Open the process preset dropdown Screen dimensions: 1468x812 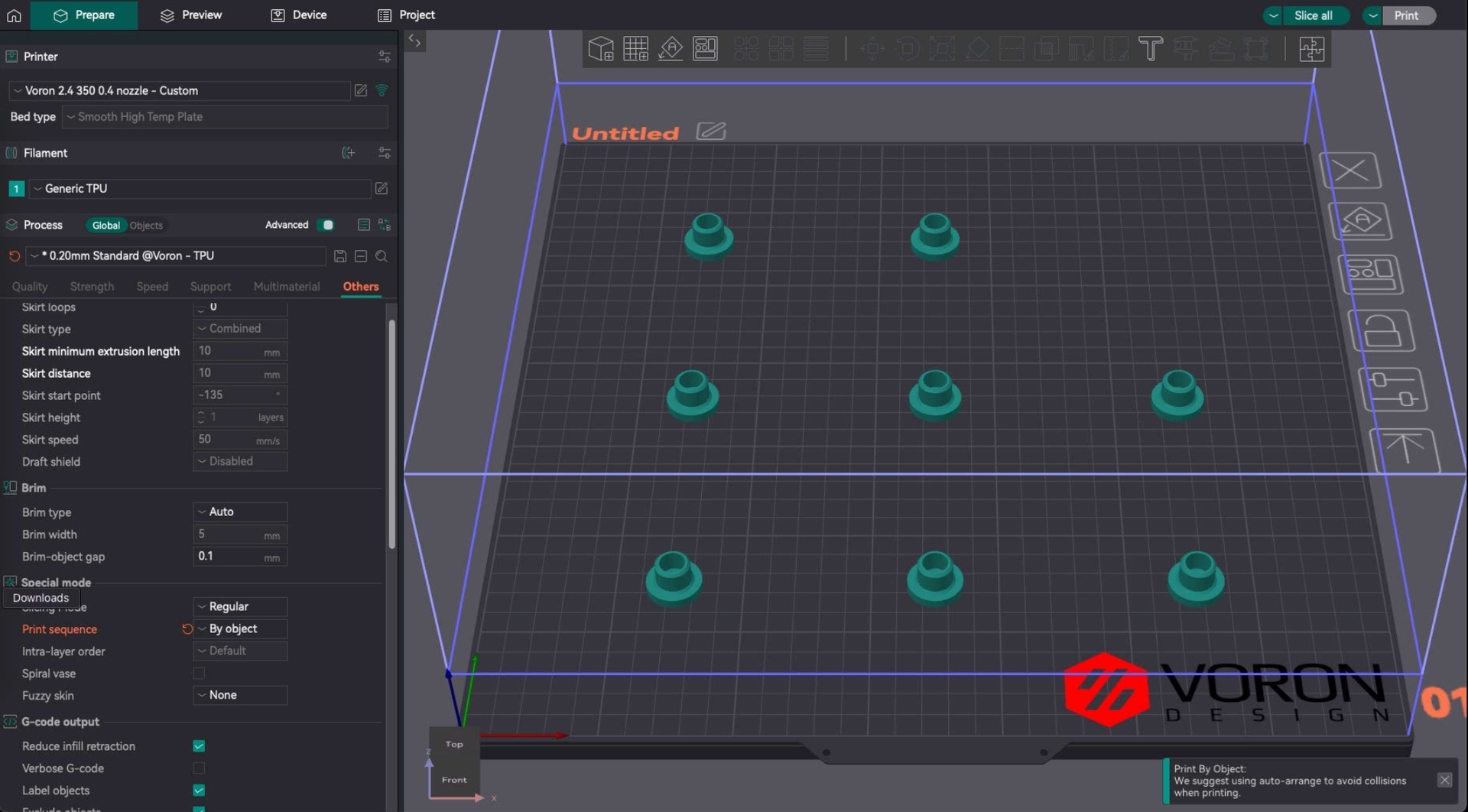click(176, 256)
